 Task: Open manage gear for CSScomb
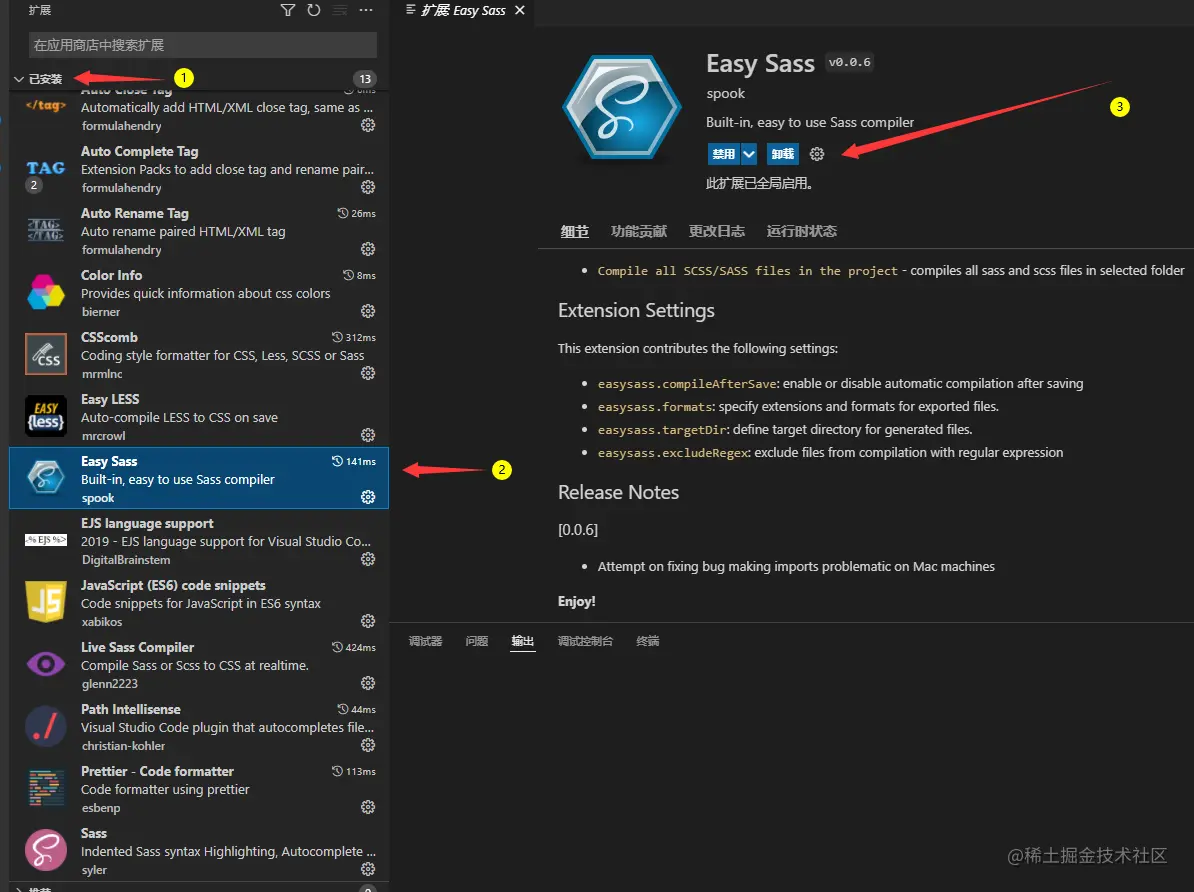pyautogui.click(x=368, y=373)
